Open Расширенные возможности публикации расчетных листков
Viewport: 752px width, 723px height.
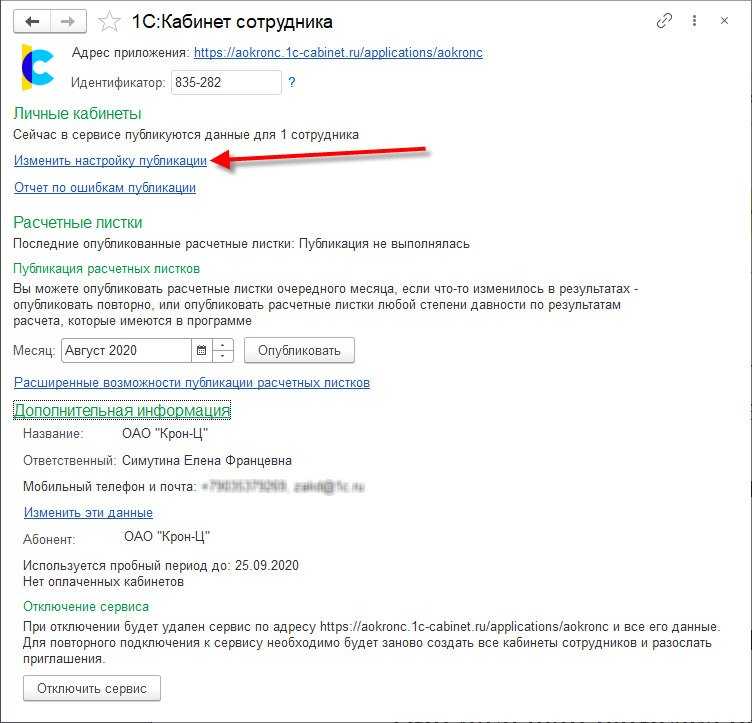point(192,383)
